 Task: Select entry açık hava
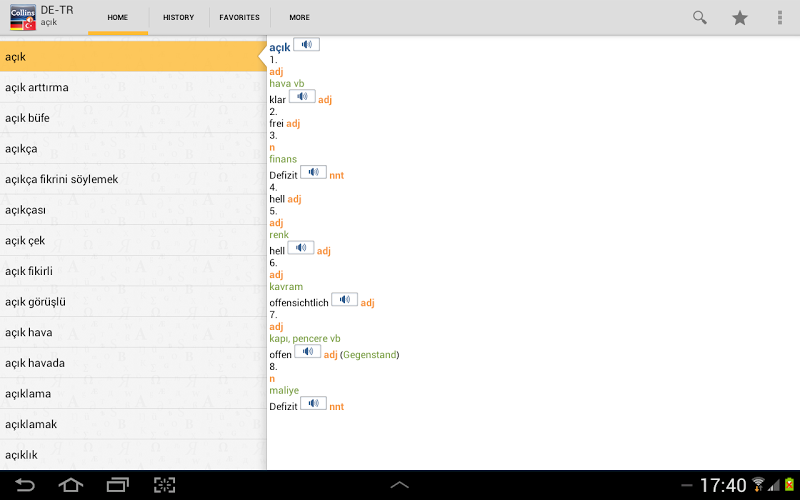133,332
